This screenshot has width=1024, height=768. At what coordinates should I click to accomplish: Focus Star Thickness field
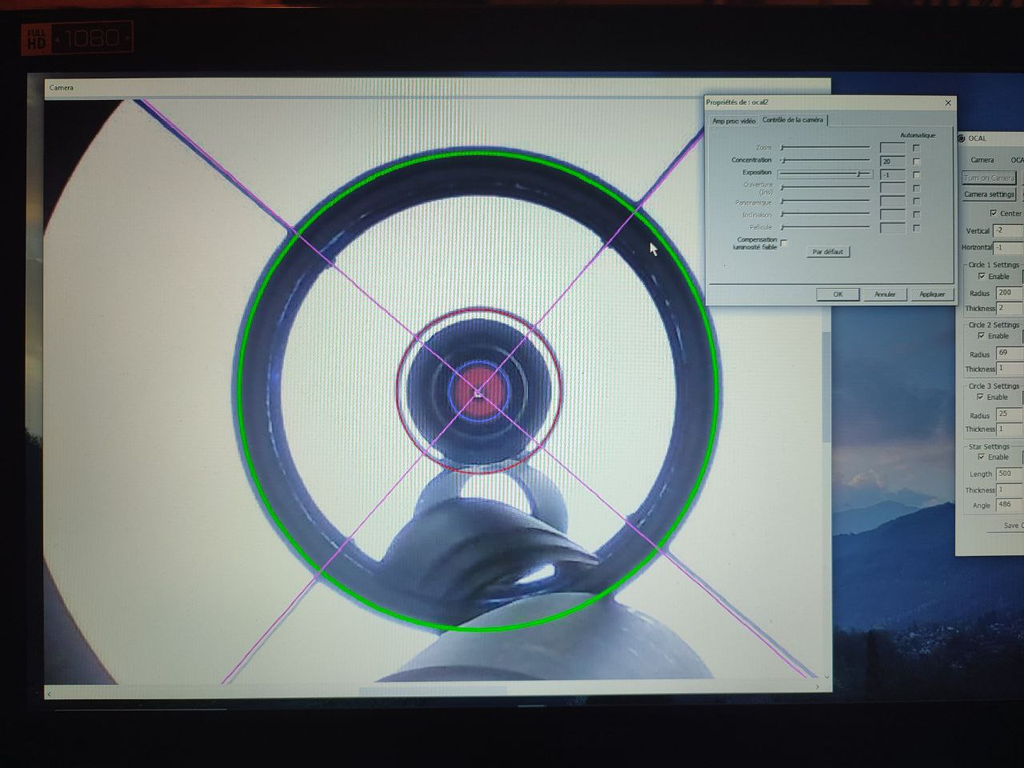(x=1010, y=490)
